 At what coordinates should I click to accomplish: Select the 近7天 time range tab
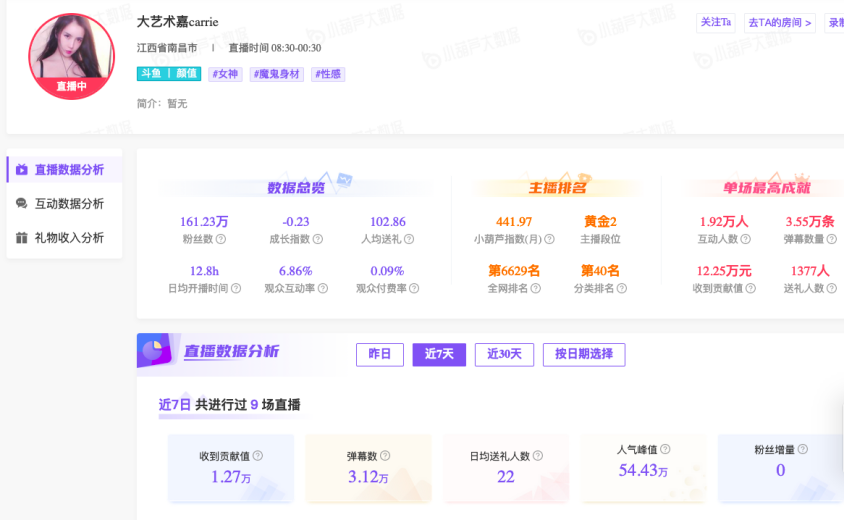pos(439,354)
